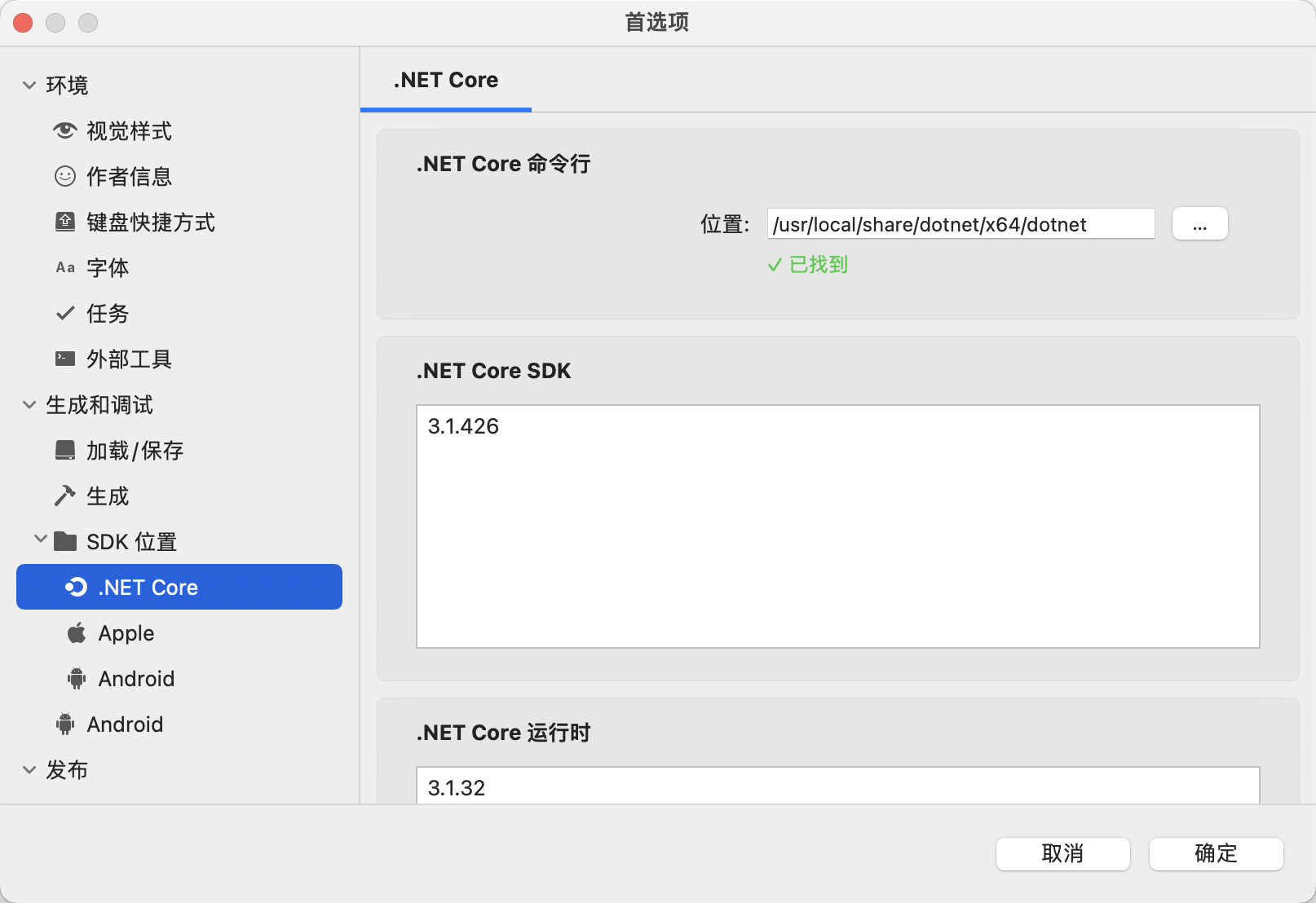Click the keyboard shortcut icon beside 键盘快捷方式
1316x903 pixels.
tap(65, 222)
